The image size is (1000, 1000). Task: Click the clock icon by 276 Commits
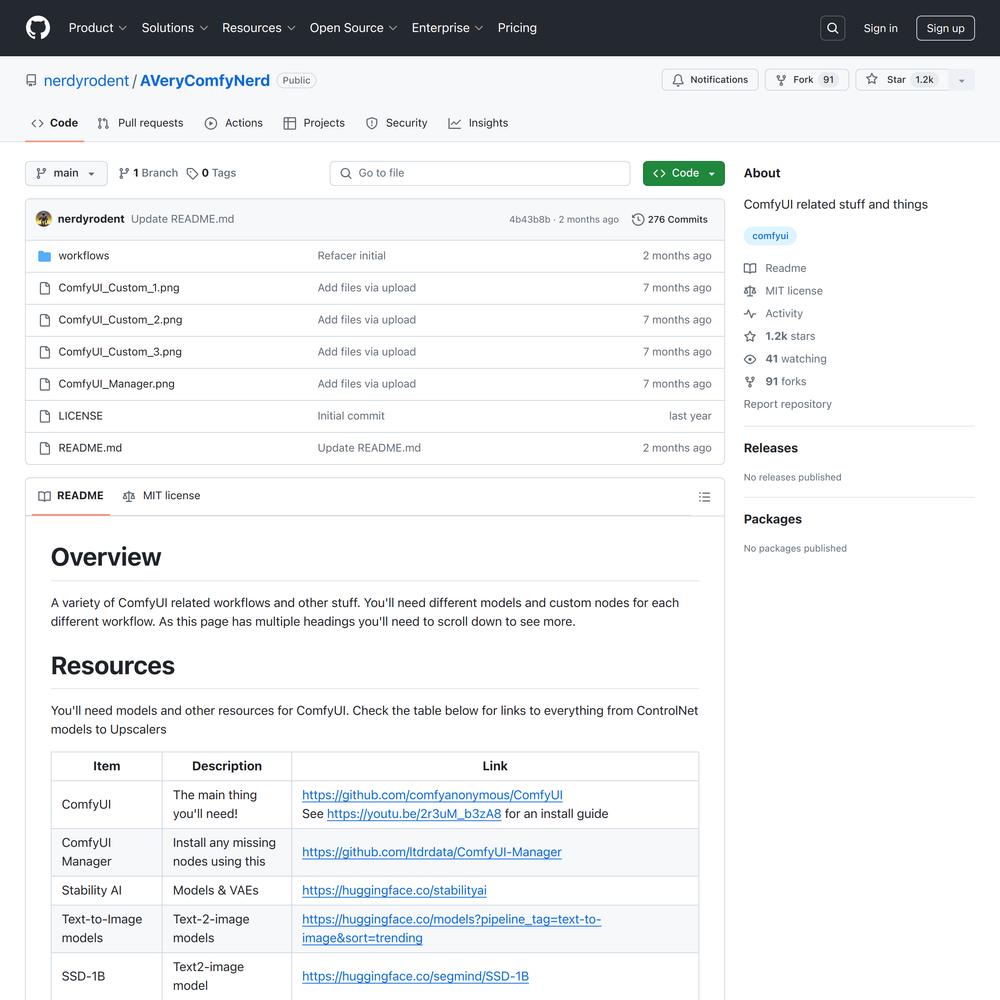click(638, 219)
